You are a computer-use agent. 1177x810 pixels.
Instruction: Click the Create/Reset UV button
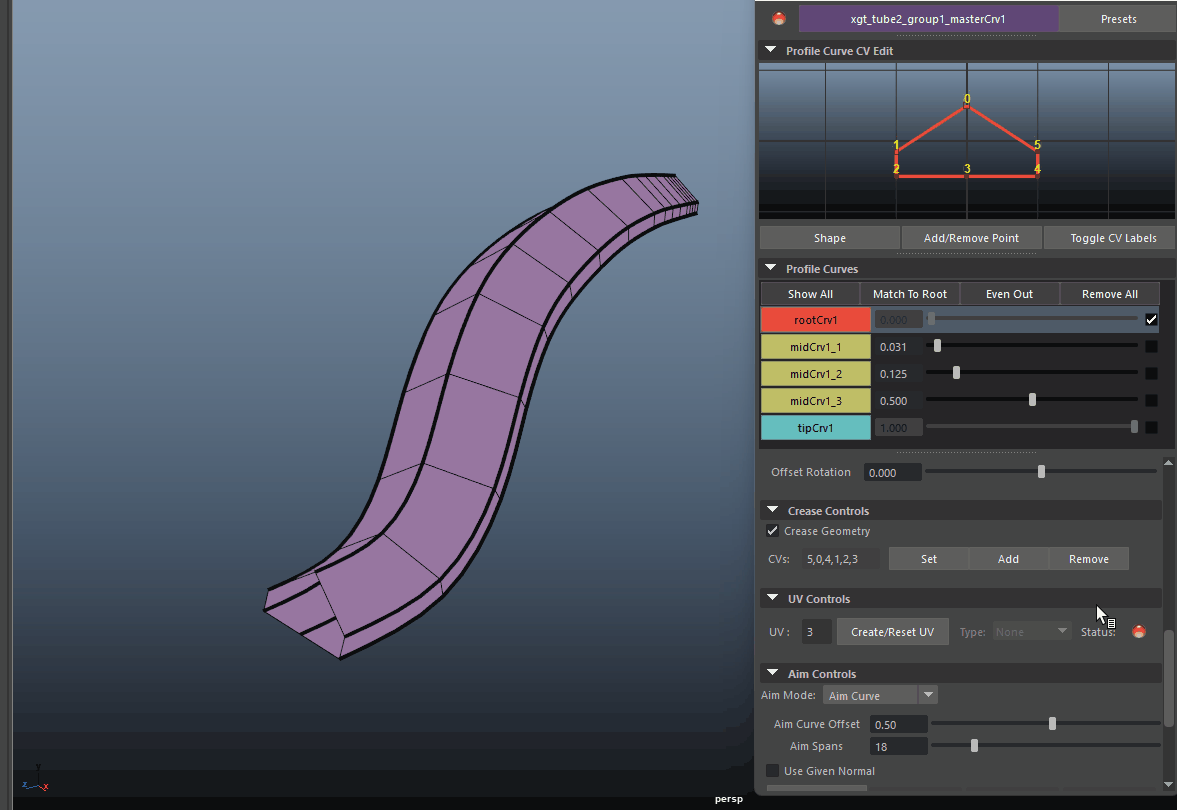(892, 632)
